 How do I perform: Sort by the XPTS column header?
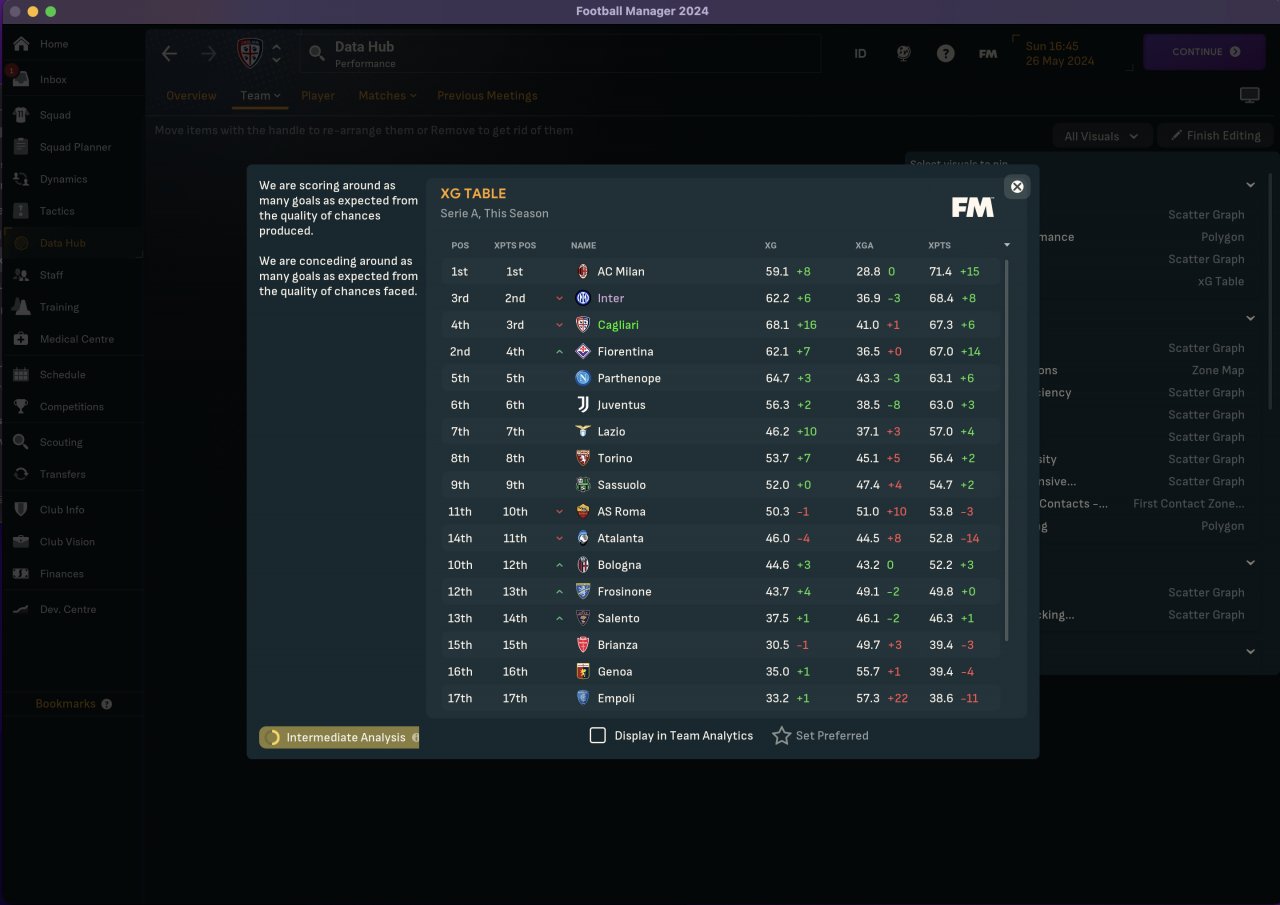(x=940, y=245)
